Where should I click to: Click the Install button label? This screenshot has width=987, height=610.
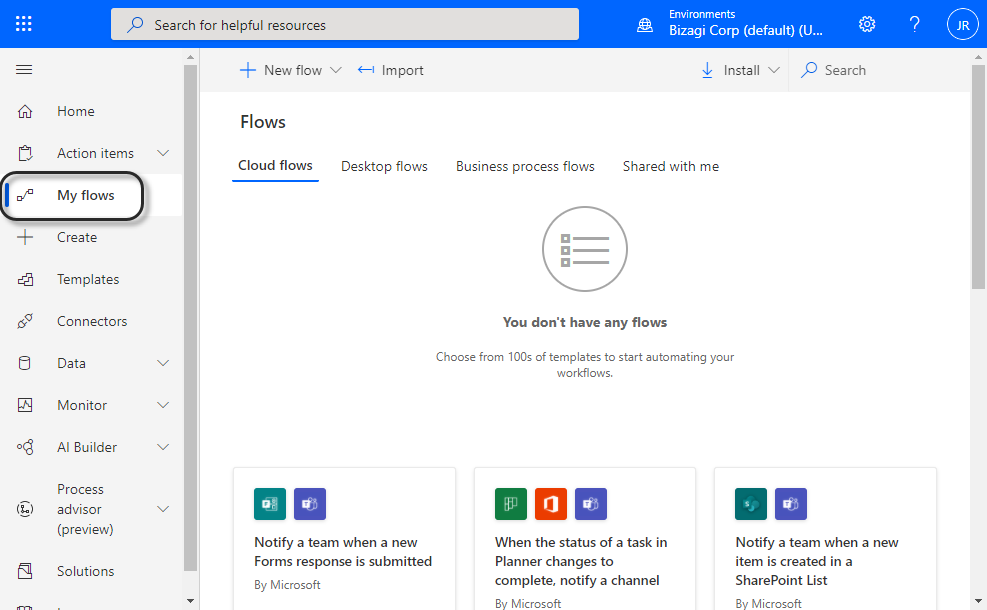742,71
